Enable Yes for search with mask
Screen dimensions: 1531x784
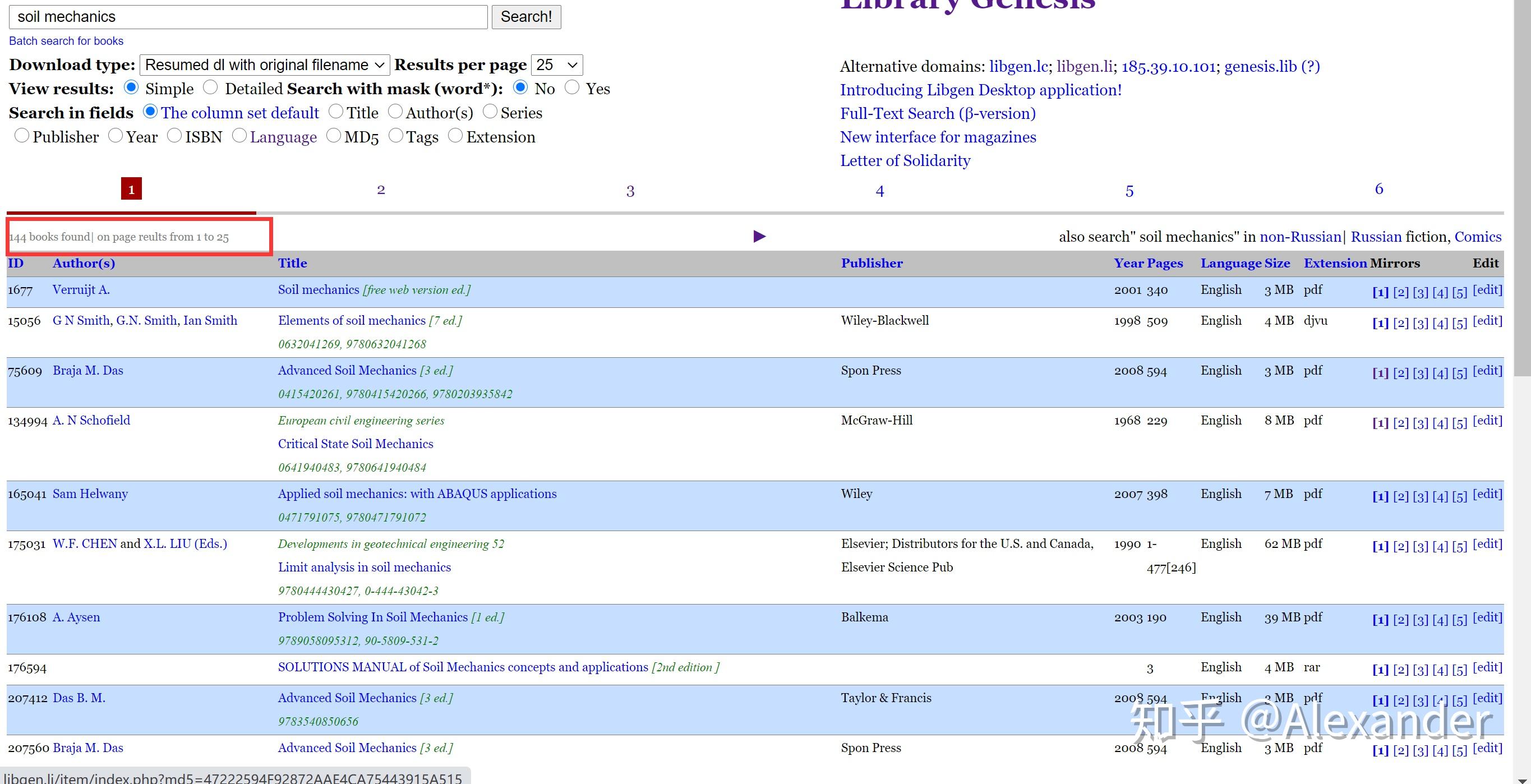coord(572,88)
